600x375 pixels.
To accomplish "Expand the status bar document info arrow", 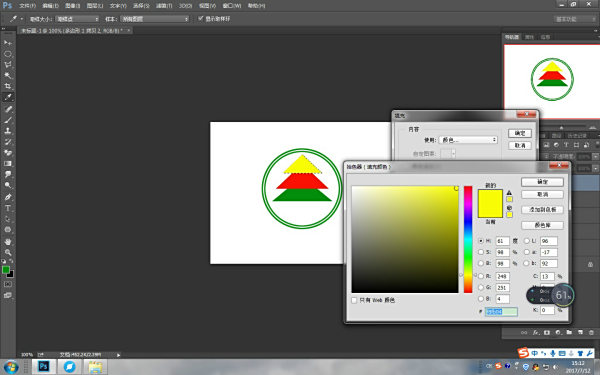I will coord(118,355).
